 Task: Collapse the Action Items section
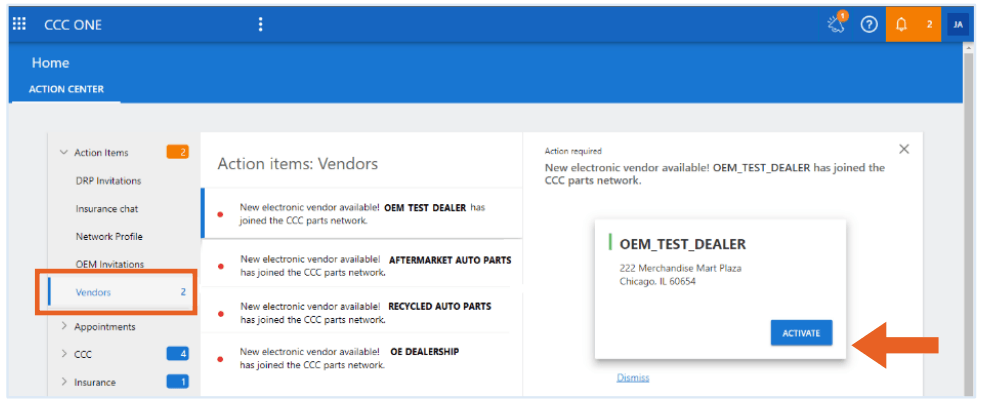click(x=64, y=152)
